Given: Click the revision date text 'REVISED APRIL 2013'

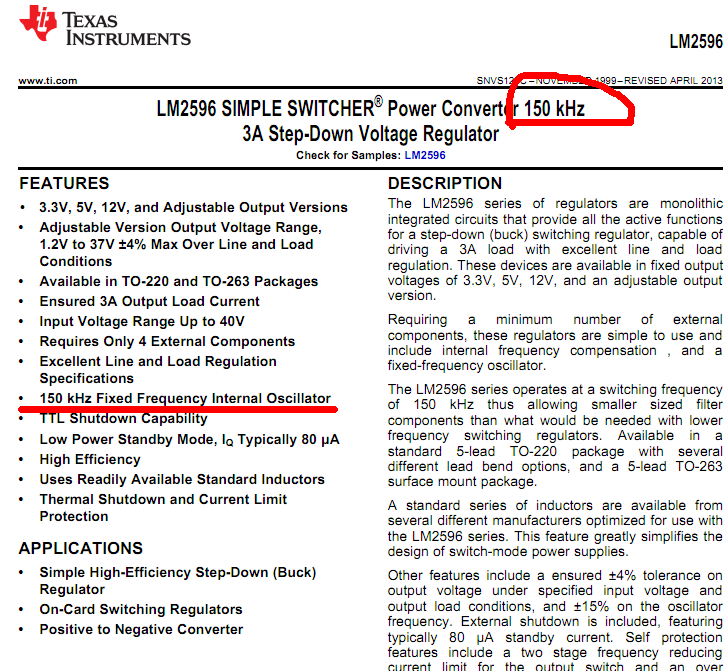Looking at the screenshot, I should point(673,81).
